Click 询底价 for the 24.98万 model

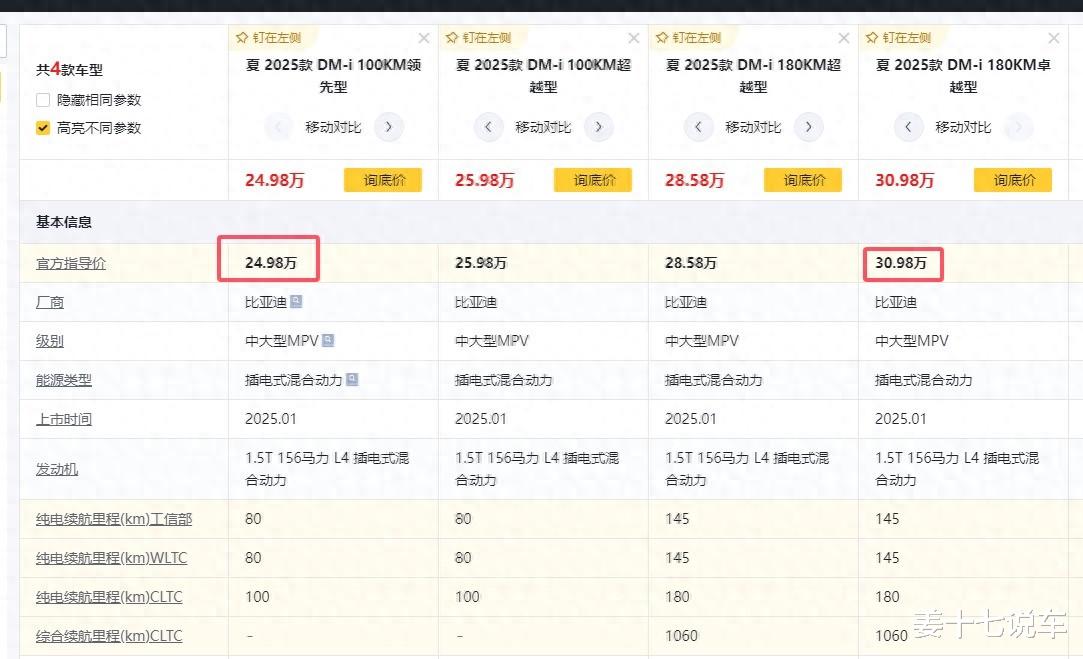coord(383,180)
